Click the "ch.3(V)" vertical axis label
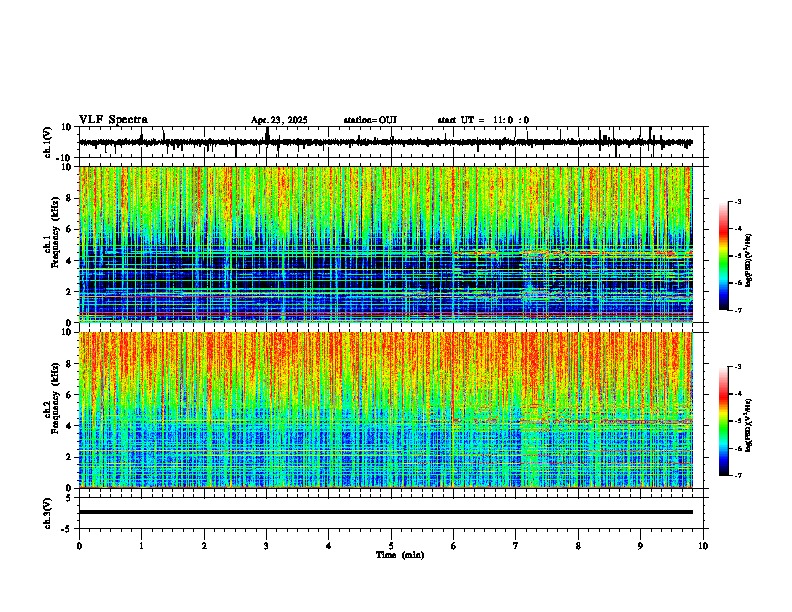The height and width of the screenshot is (612, 792). click(x=48, y=514)
